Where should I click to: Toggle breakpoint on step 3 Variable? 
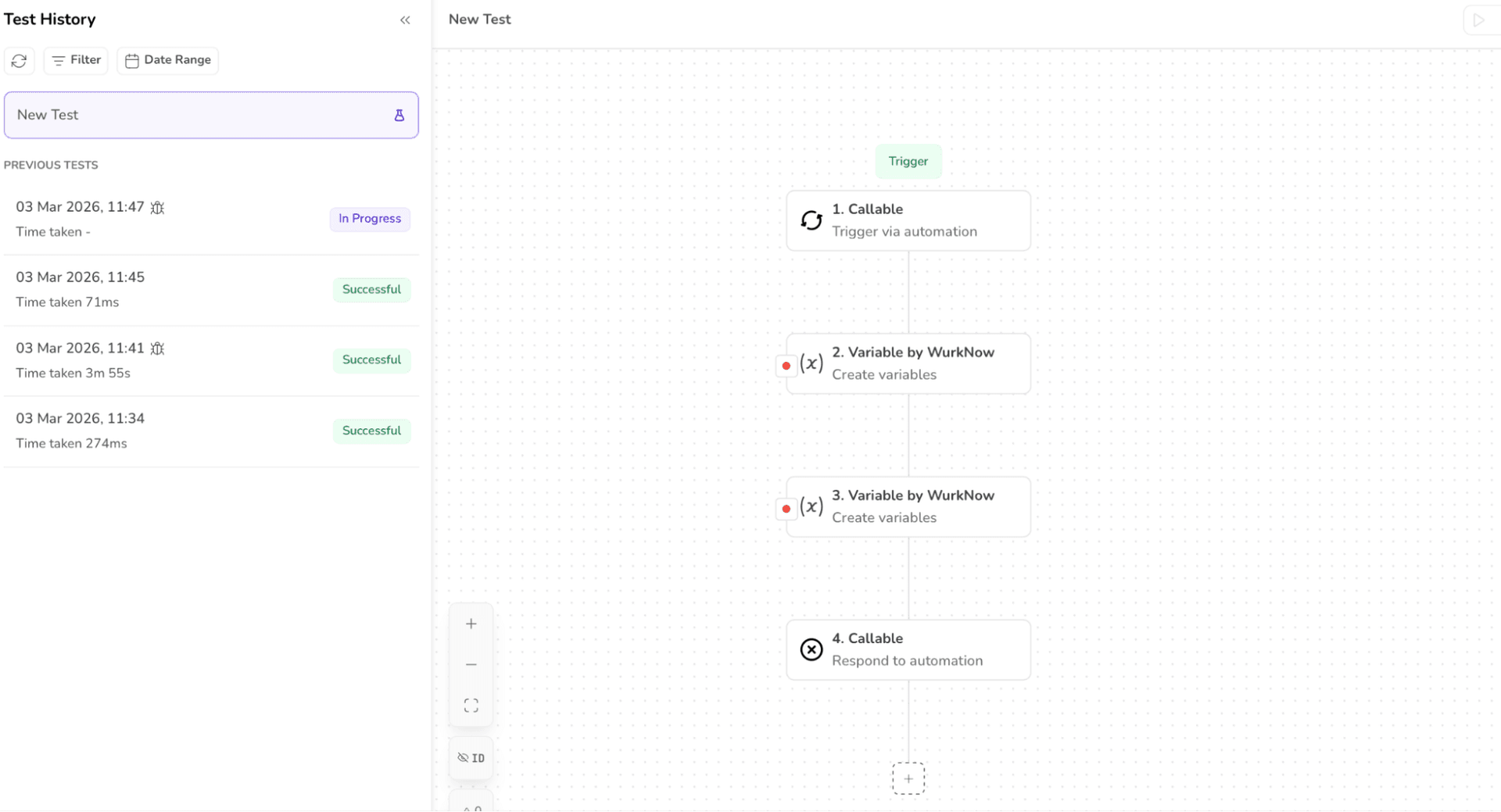(786, 509)
